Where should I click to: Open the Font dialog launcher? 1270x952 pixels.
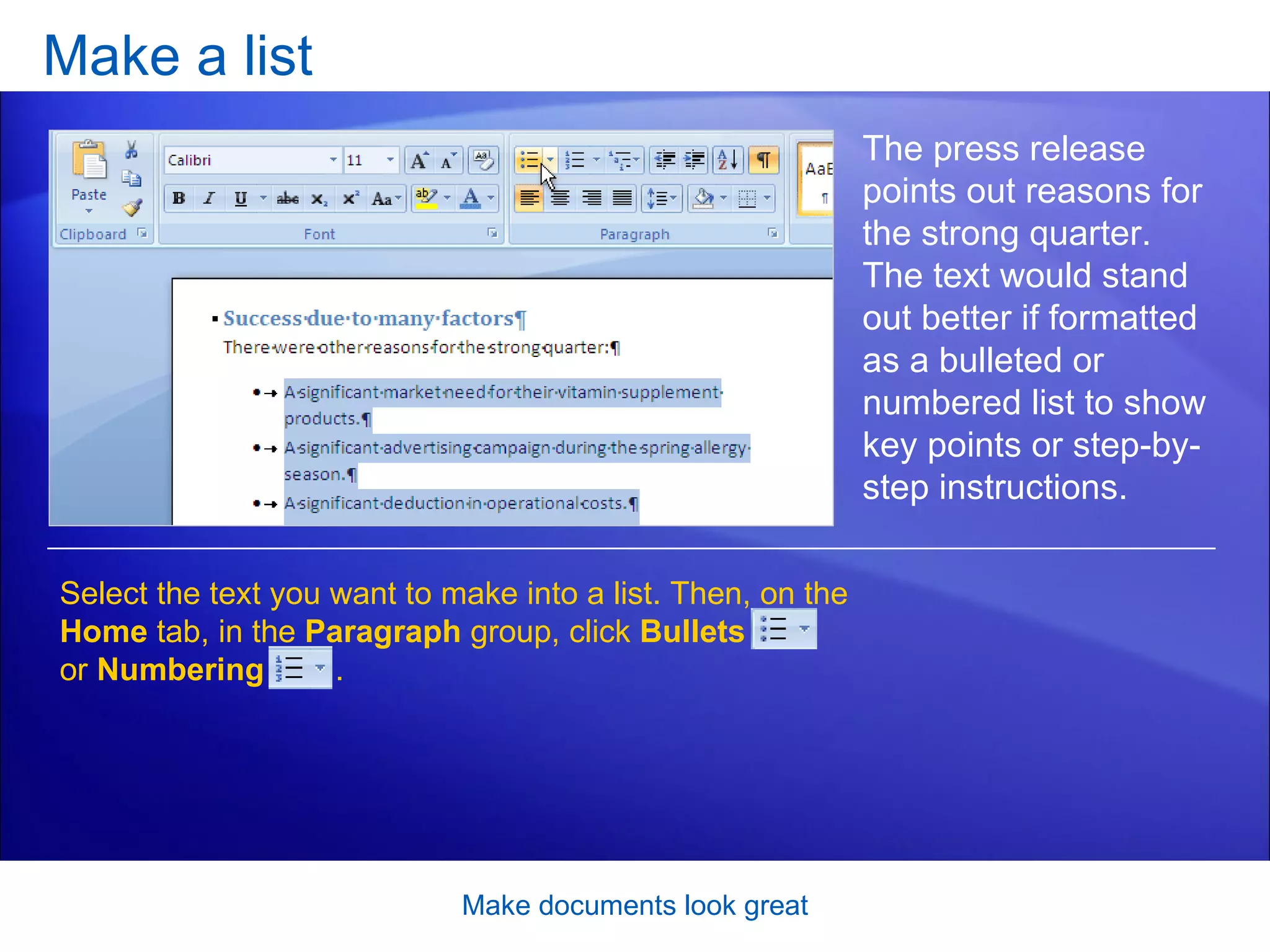click(x=492, y=233)
